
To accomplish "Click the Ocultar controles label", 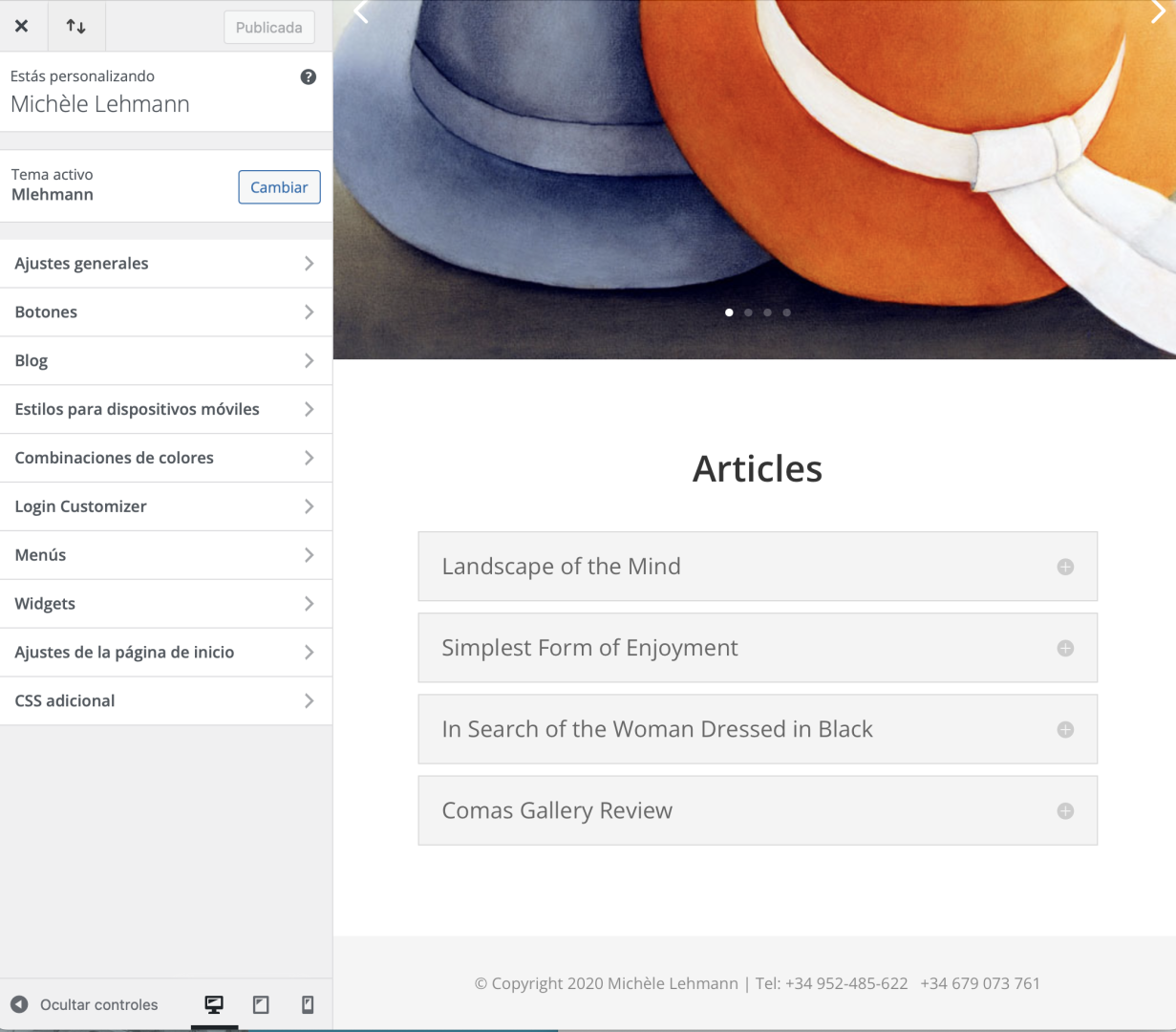I will pos(98,1005).
